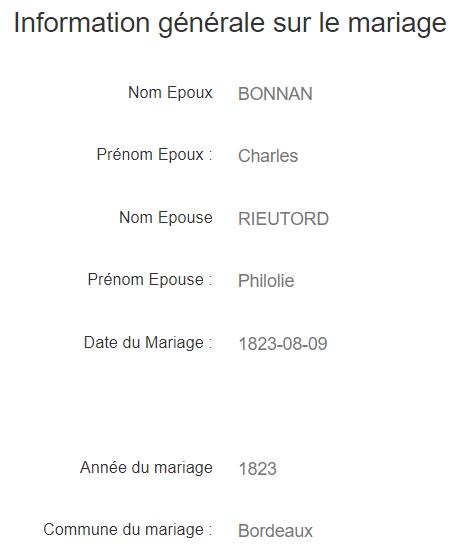Click the 1823 year value
This screenshot has width=464, height=548.
[x=258, y=469]
